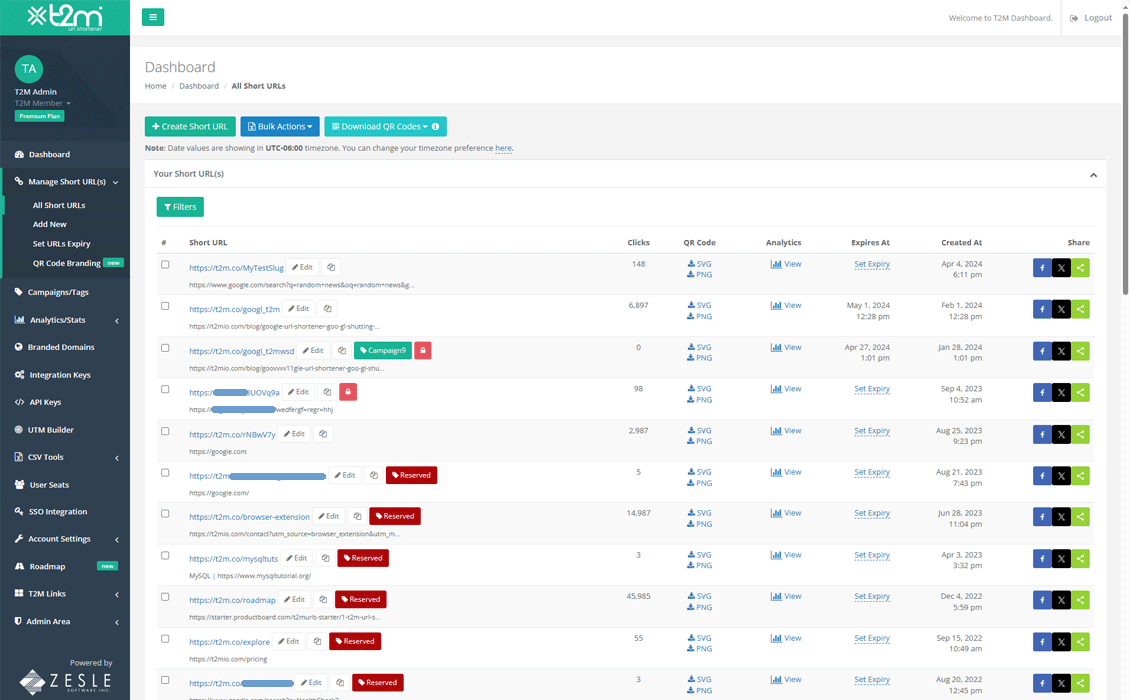Select Add New under Manage Short URLs
This screenshot has width=1130, height=700.
pos(50,224)
